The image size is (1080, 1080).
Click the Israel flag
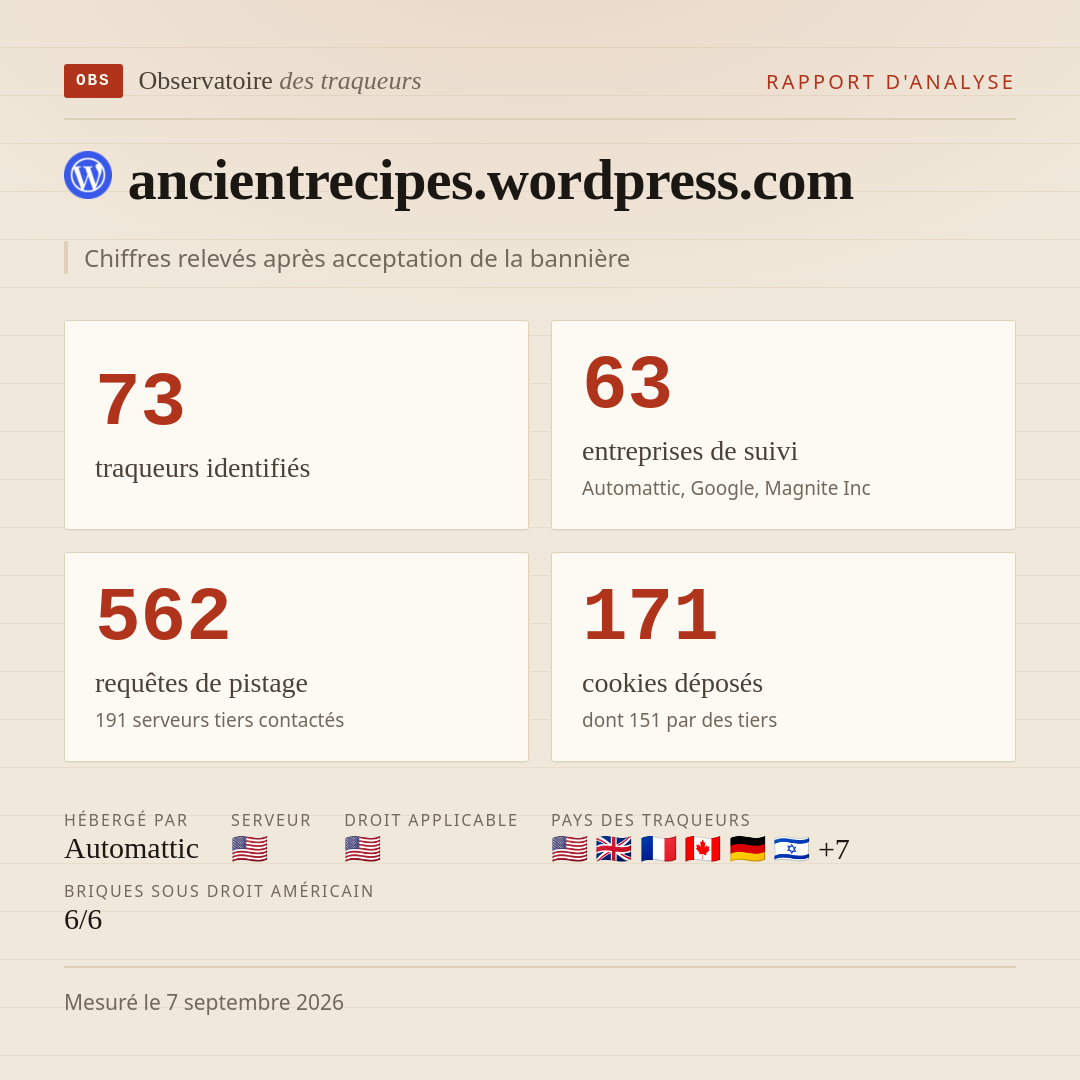click(791, 849)
